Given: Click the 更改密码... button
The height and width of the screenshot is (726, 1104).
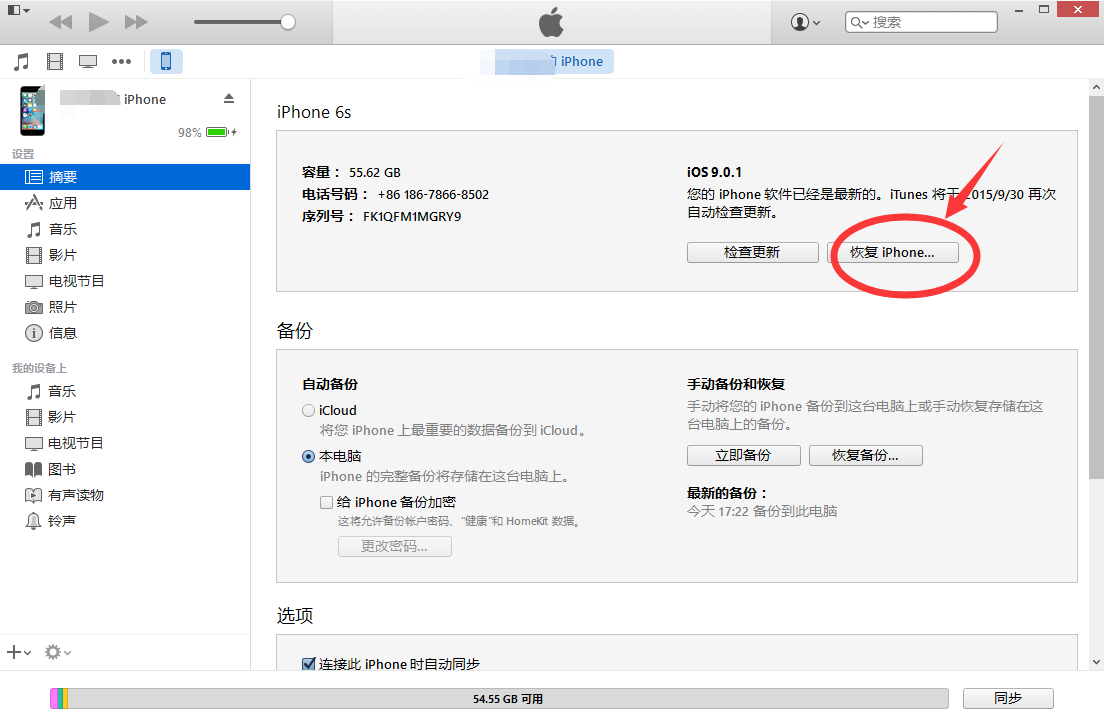Looking at the screenshot, I should coord(394,546).
